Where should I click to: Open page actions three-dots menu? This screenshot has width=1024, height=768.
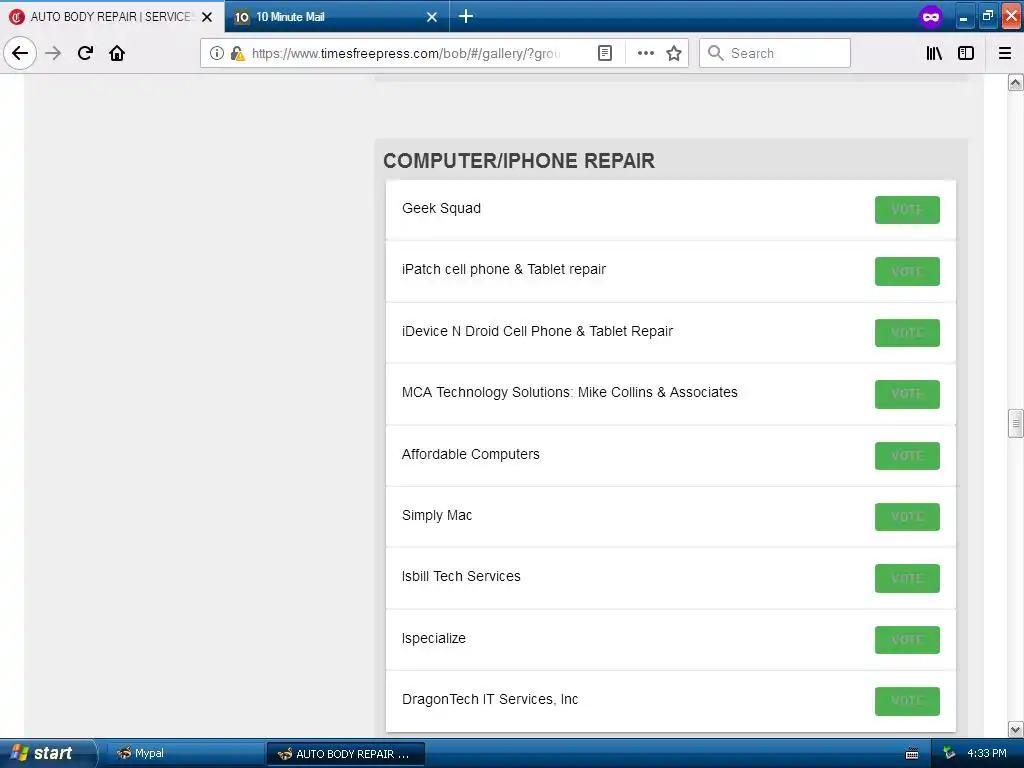click(646, 53)
